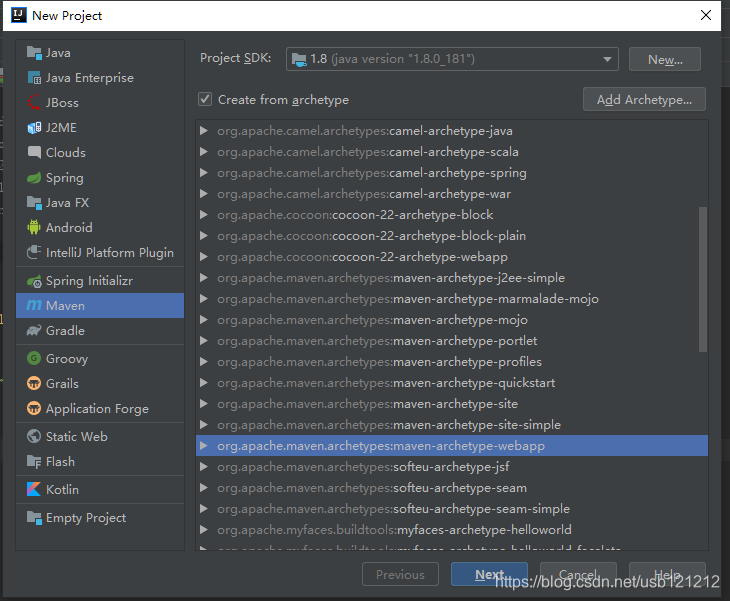
Task: Click the Maven 'm' icon
Action: [34, 305]
